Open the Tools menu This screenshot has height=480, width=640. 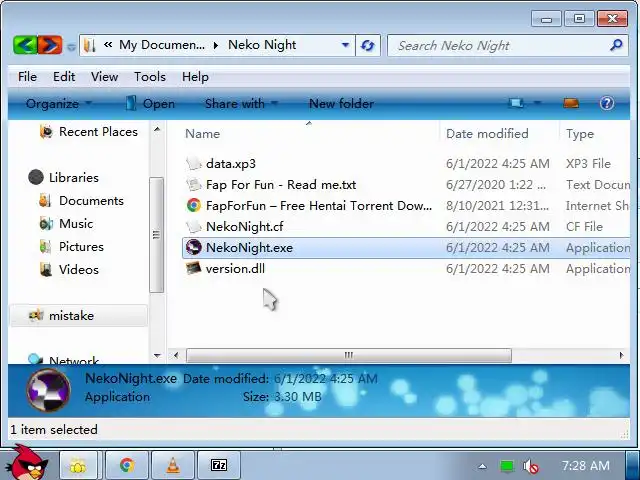[x=150, y=77]
